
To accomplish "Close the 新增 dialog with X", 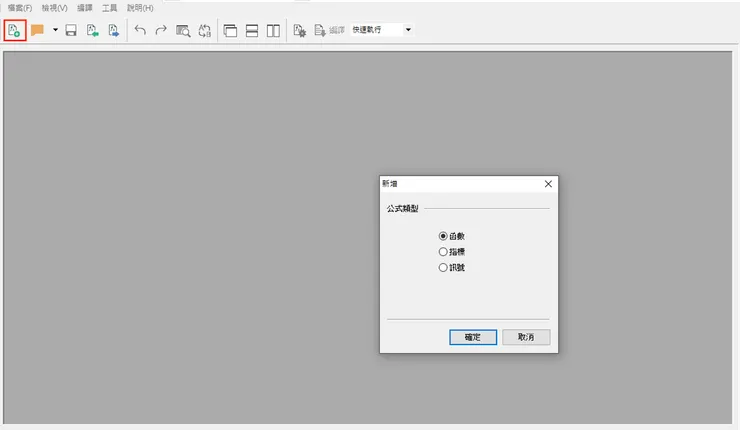I will (548, 184).
